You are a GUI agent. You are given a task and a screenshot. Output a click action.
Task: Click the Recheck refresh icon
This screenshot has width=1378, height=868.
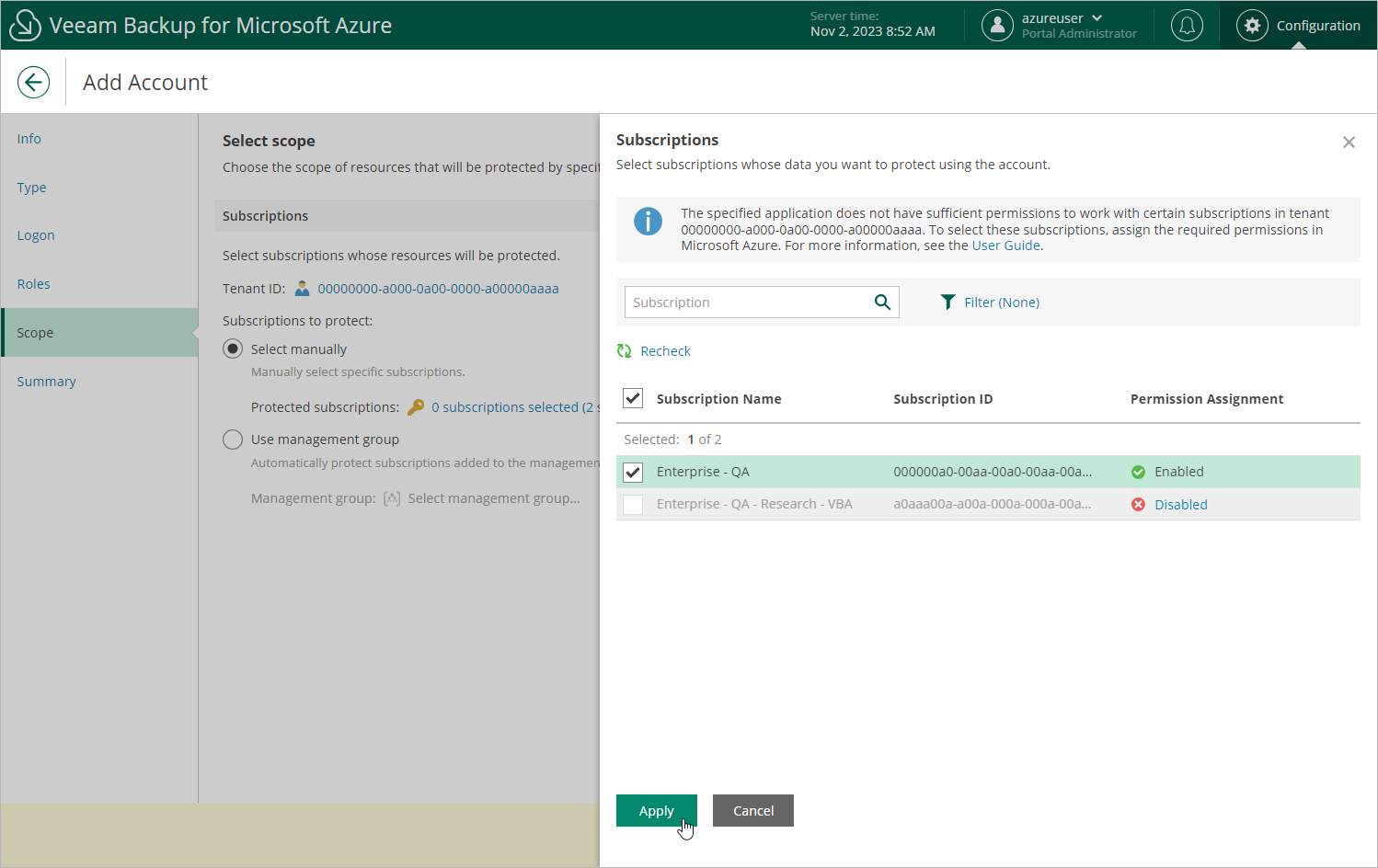tap(624, 351)
